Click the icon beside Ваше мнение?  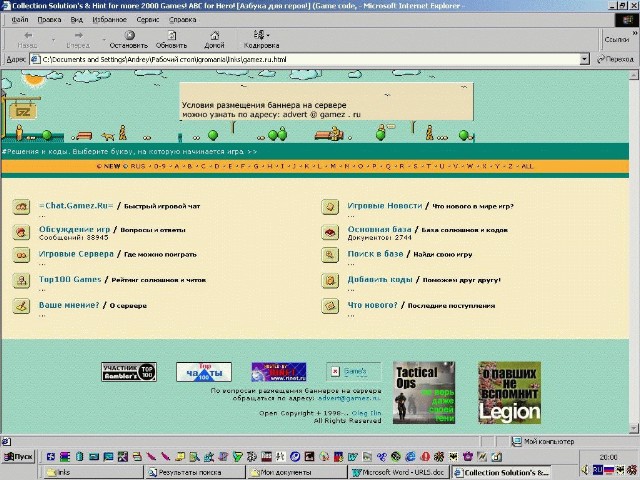pos(21,306)
